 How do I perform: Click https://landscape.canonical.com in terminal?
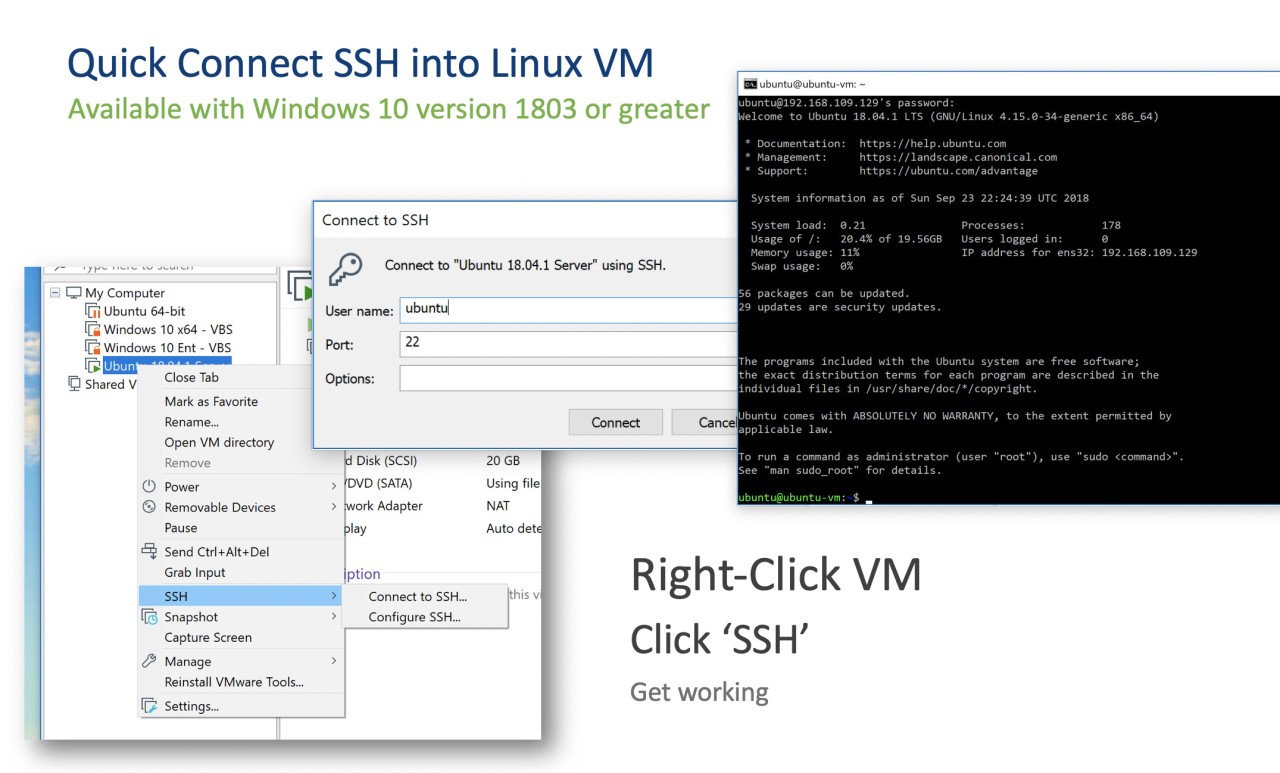click(x=958, y=157)
